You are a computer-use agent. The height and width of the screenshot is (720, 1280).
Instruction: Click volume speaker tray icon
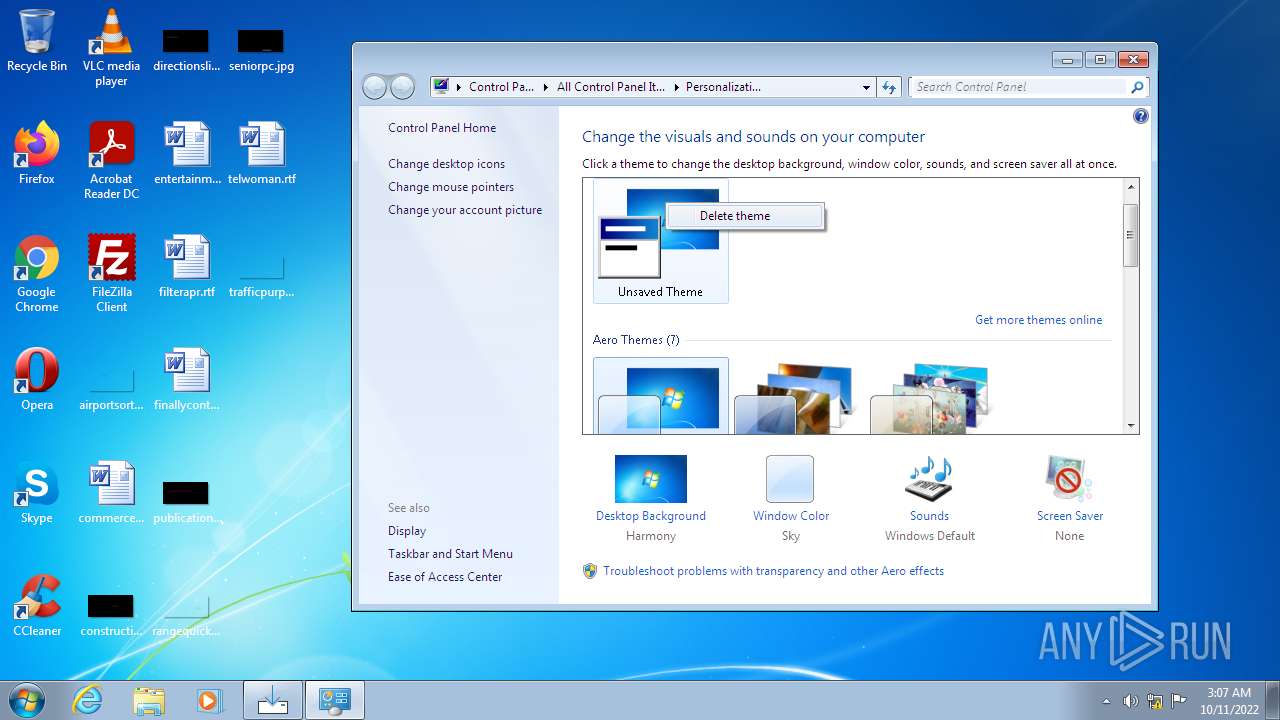point(1130,701)
